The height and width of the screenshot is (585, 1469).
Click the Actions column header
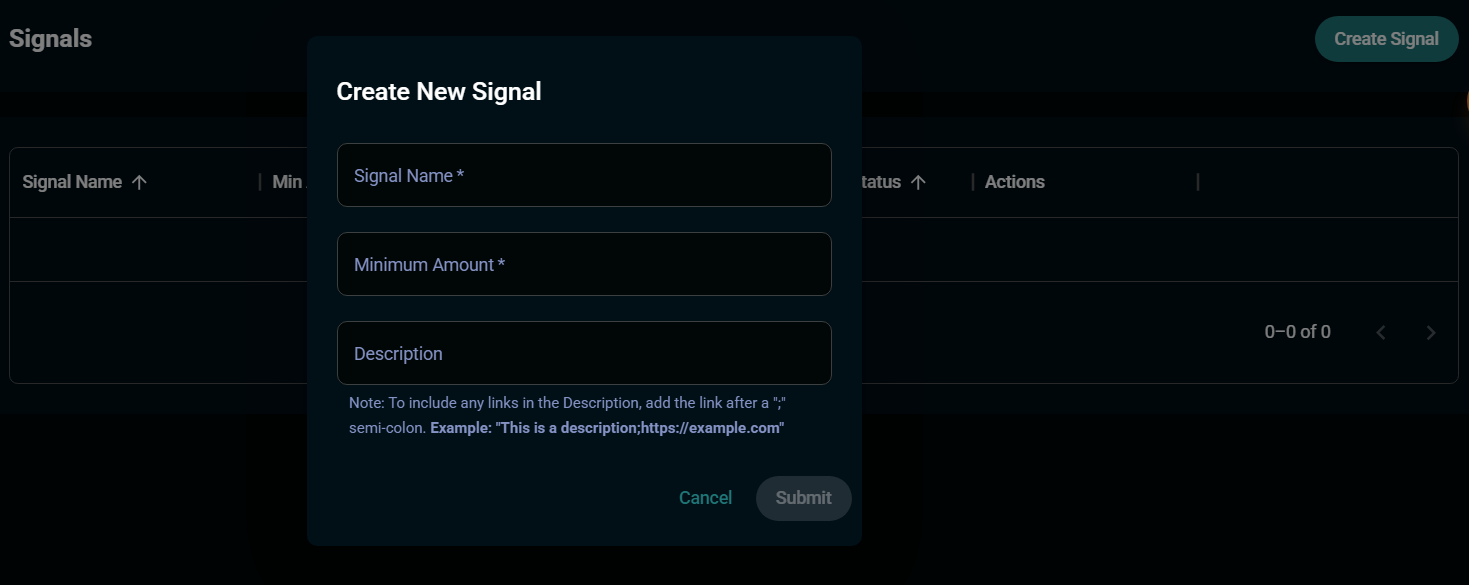point(1014,181)
